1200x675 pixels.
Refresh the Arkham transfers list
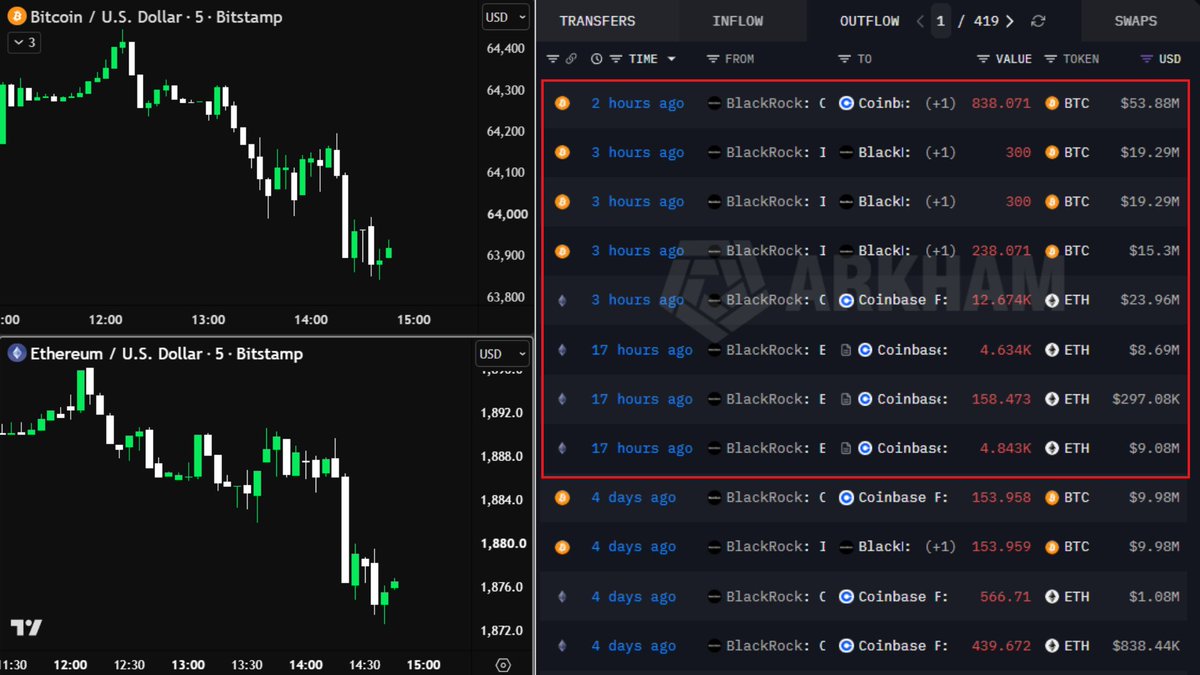click(1038, 21)
